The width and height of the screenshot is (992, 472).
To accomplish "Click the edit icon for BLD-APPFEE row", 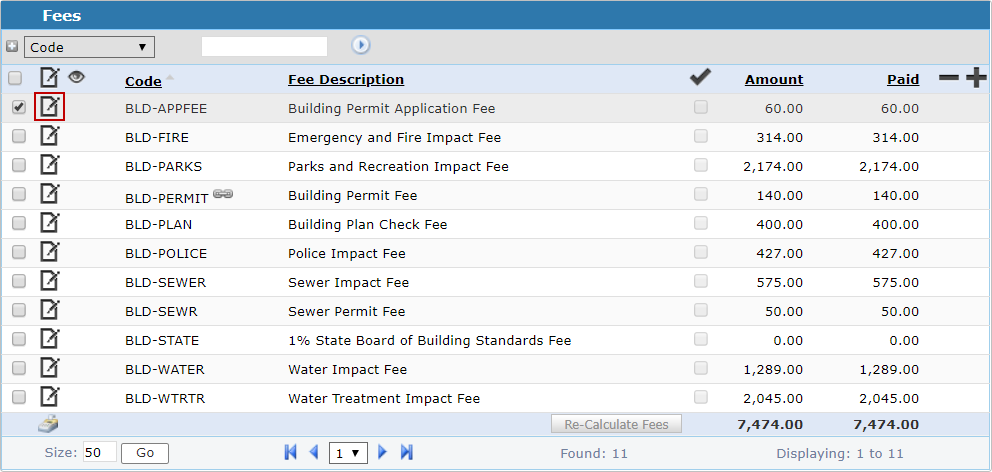I will tap(49, 107).
